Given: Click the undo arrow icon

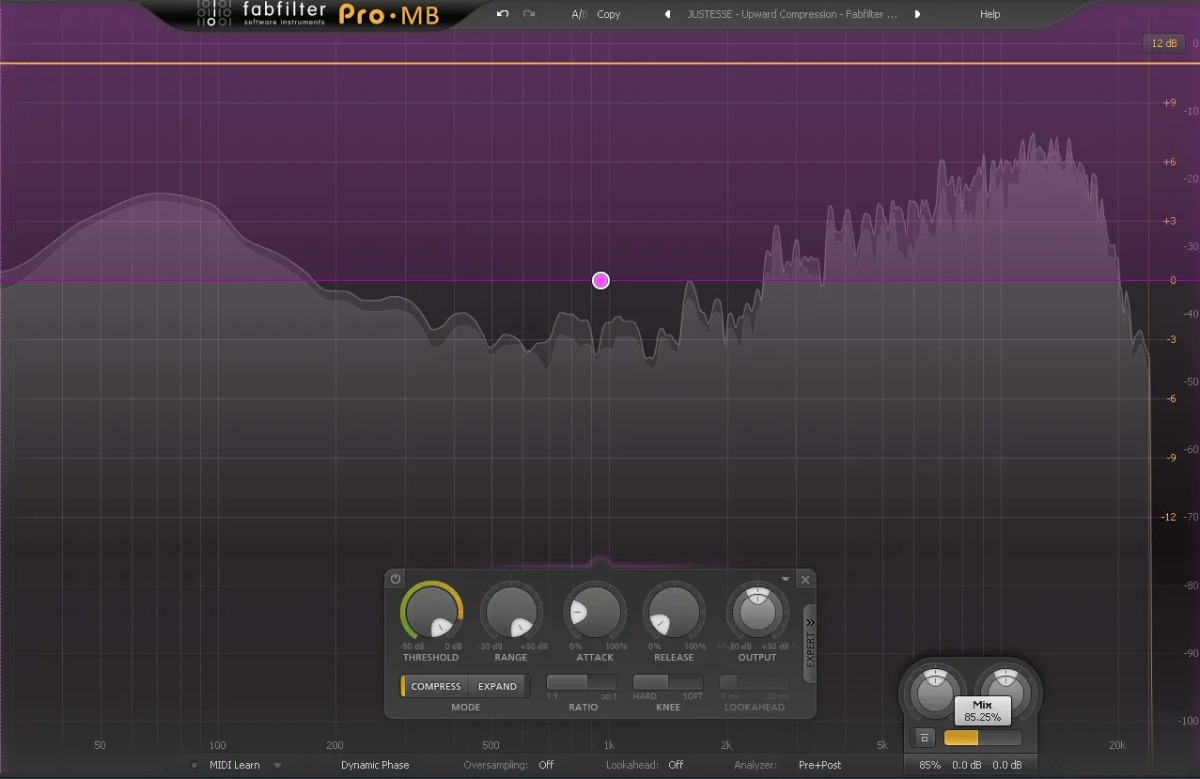Looking at the screenshot, I should (x=502, y=14).
